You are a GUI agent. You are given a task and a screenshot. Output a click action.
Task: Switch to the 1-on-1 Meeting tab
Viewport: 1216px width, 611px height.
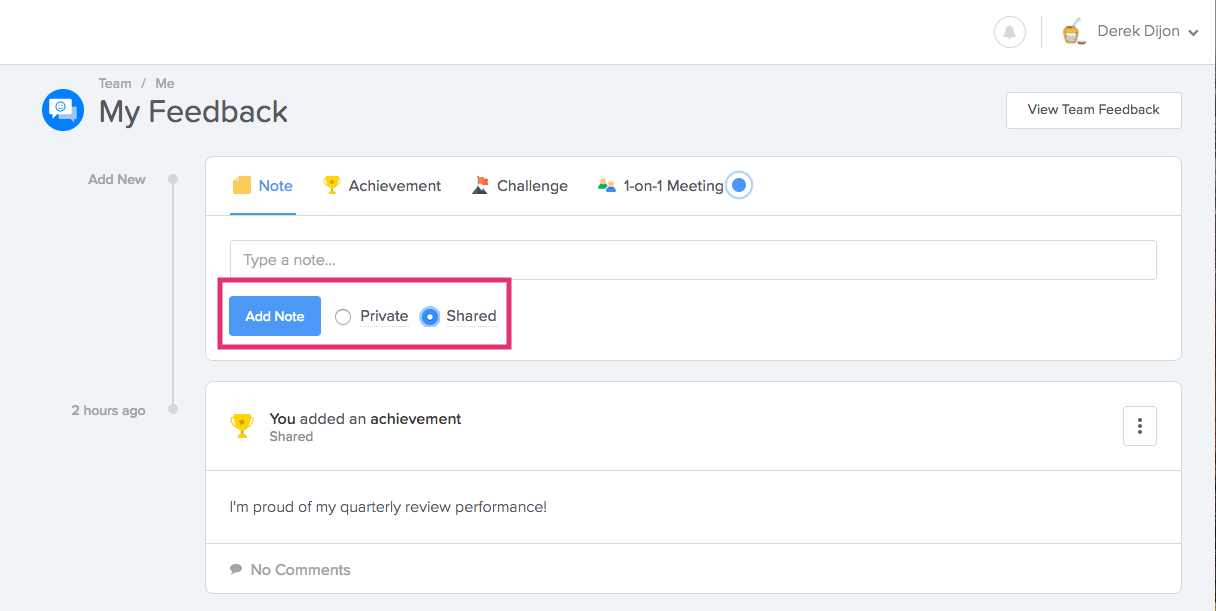[661, 186]
